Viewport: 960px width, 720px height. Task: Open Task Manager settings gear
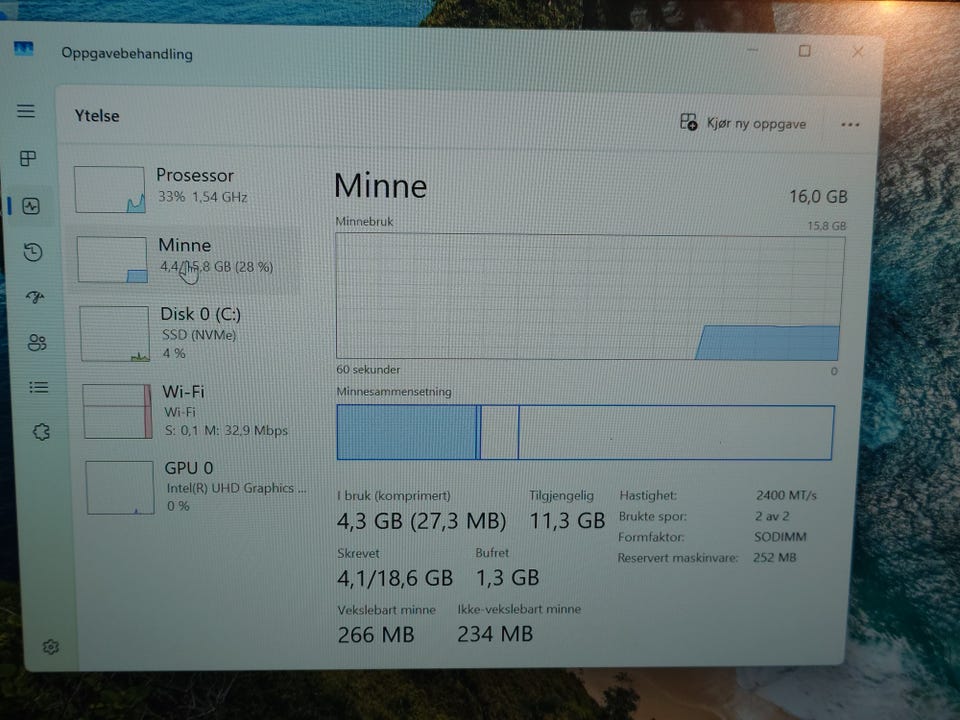tap(51, 647)
